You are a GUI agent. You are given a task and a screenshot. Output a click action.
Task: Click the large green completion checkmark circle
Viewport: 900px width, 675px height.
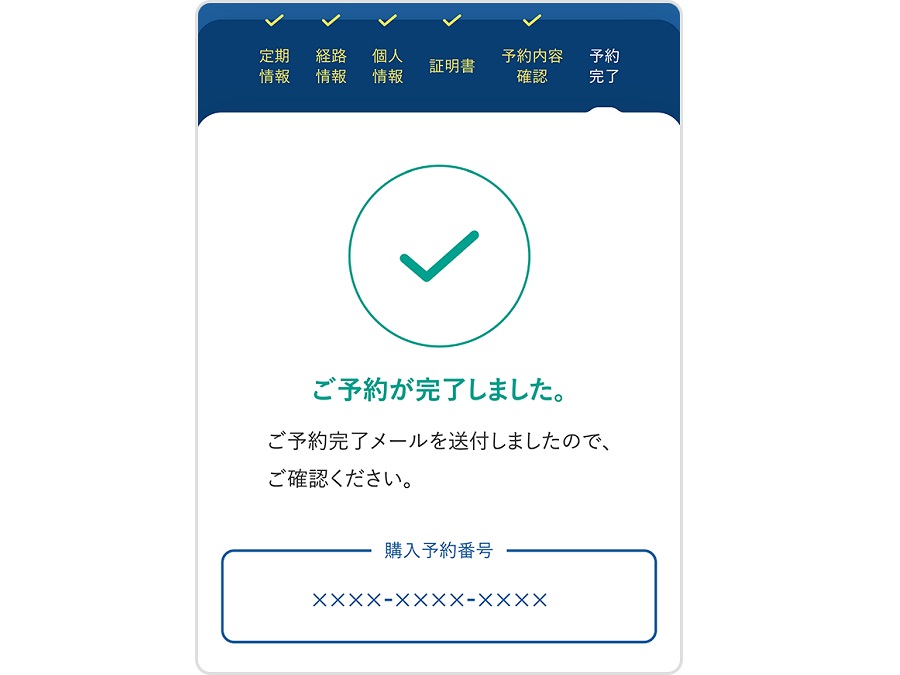click(x=439, y=256)
